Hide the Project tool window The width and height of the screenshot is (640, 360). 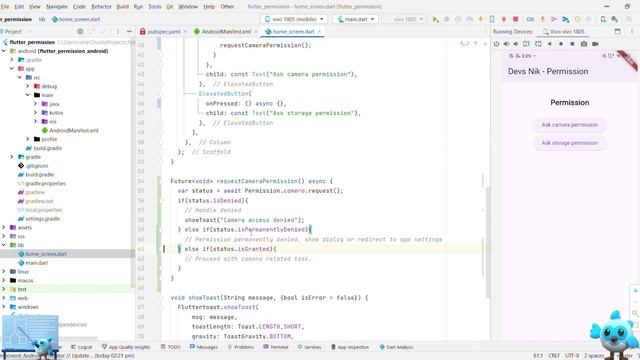pyautogui.click(x=129, y=31)
